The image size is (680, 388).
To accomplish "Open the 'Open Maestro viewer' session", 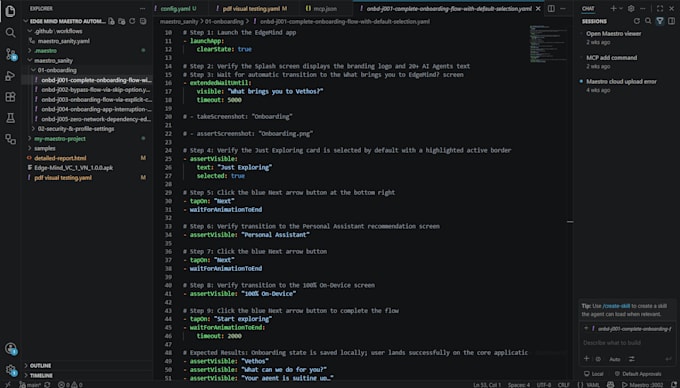I will (x=614, y=34).
